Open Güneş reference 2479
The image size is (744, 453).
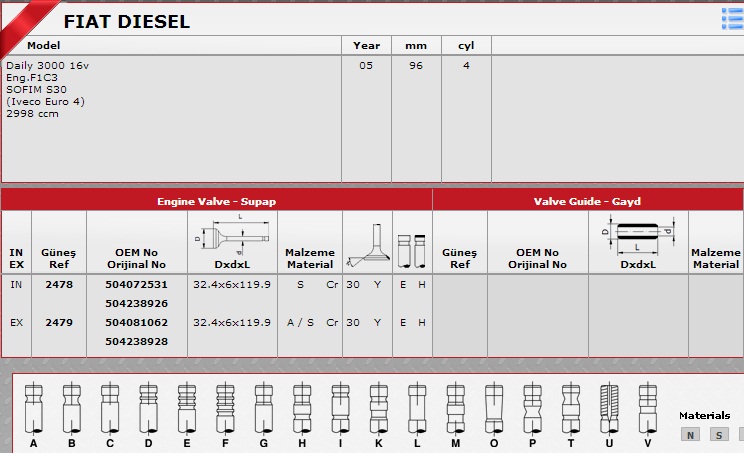58,323
